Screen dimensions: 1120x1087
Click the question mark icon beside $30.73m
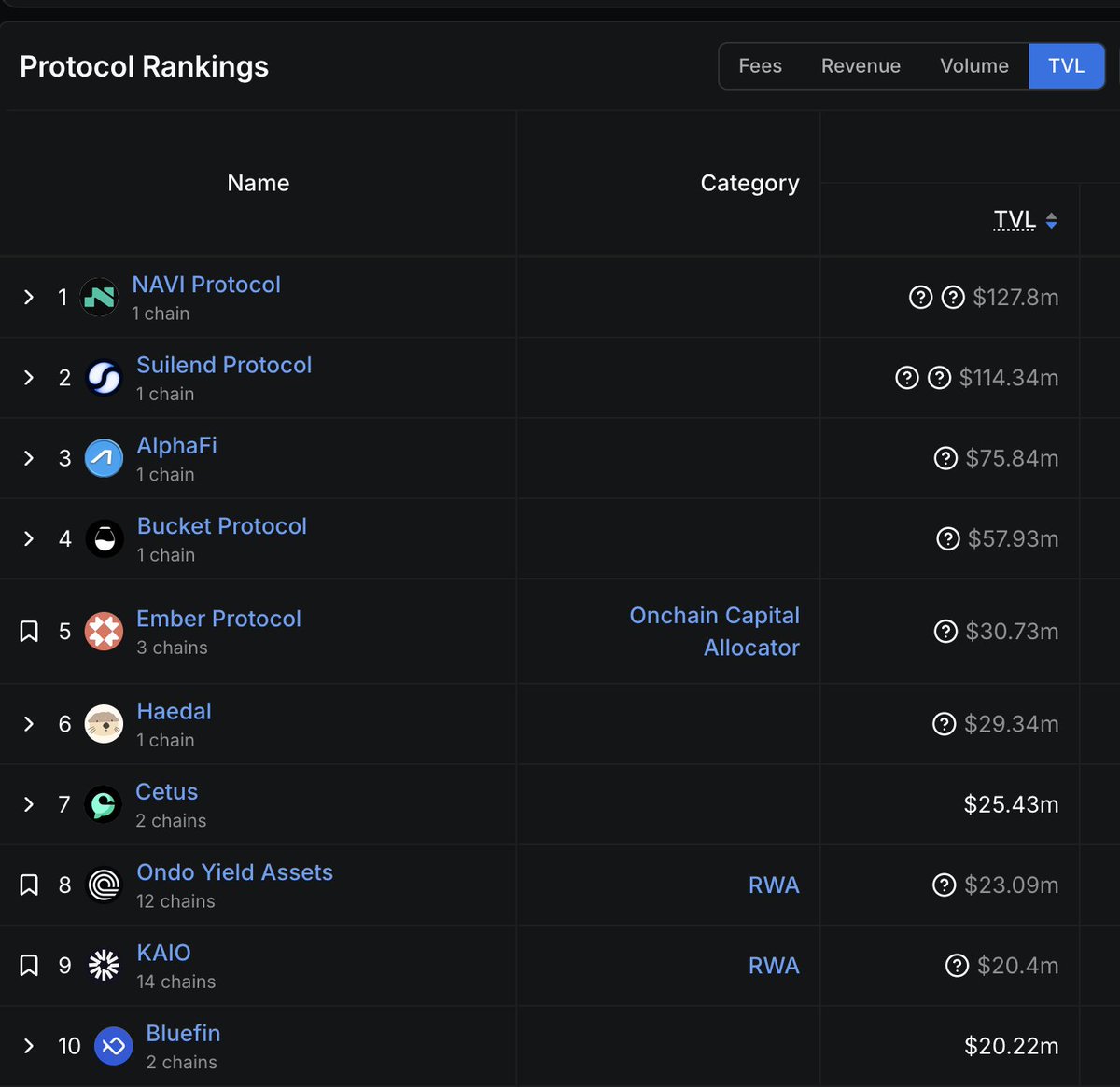945,632
